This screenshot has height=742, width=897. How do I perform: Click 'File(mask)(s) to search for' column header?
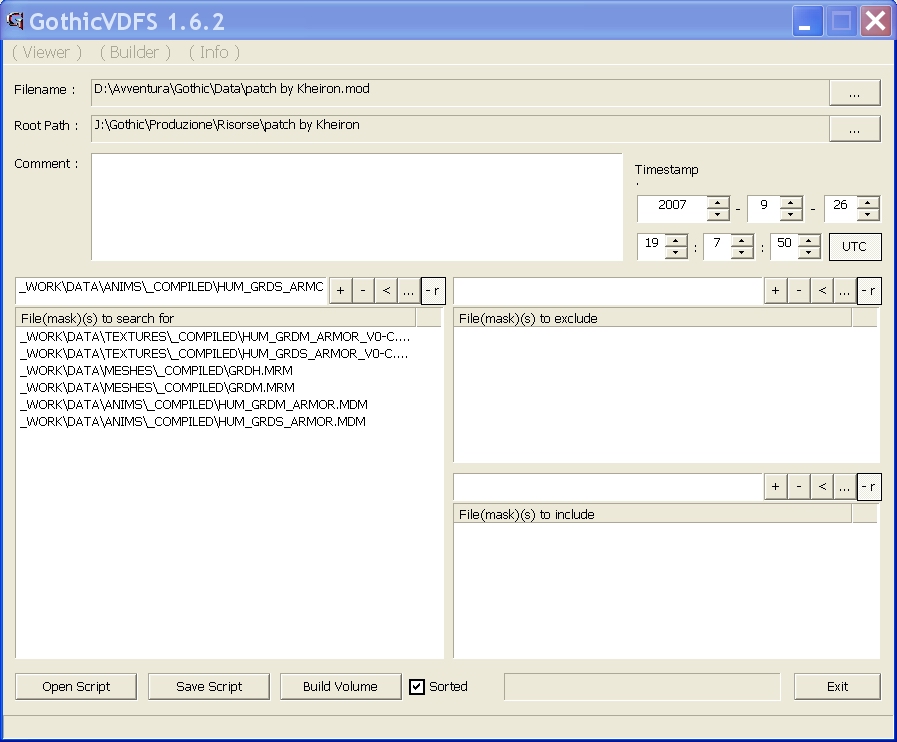(216, 318)
